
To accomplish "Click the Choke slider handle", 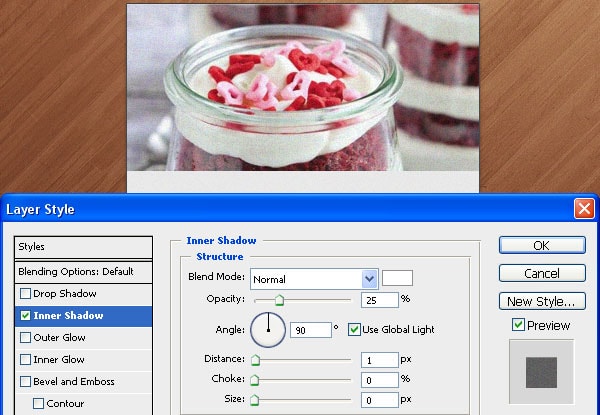I will coord(254,380).
